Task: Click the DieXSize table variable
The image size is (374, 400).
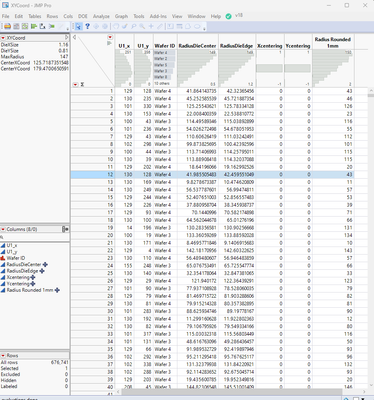Action: 10,45
